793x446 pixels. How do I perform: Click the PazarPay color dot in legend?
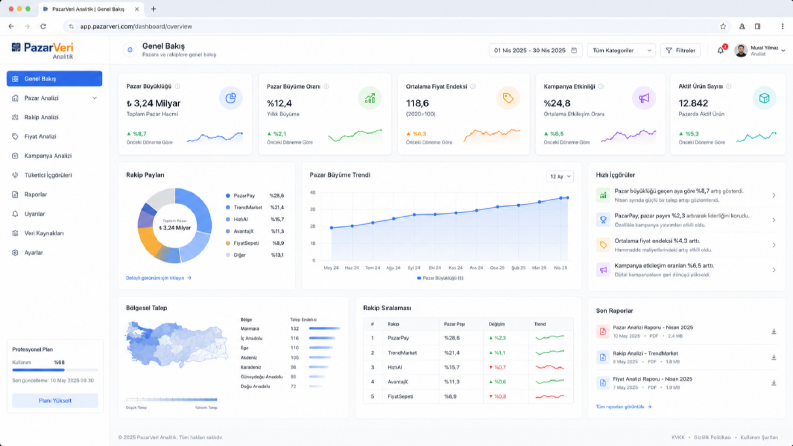[x=228, y=196]
